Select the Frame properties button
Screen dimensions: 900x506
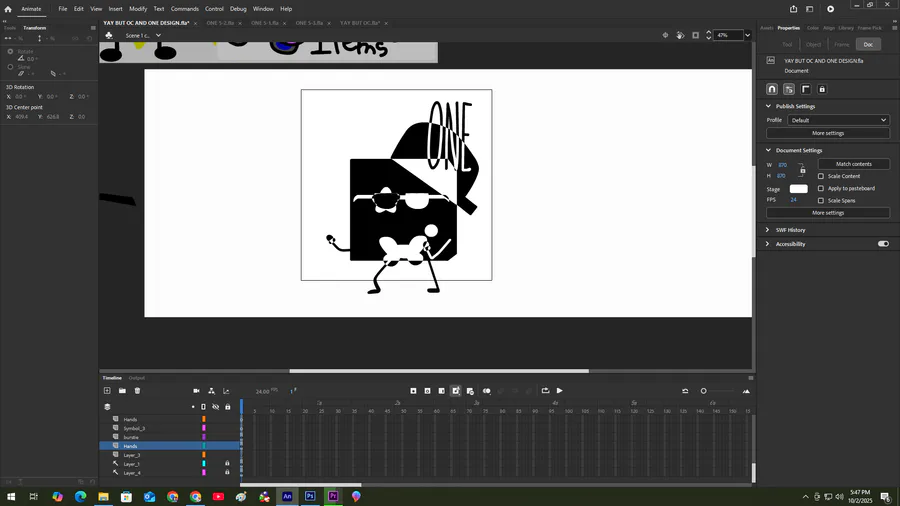coord(841,44)
